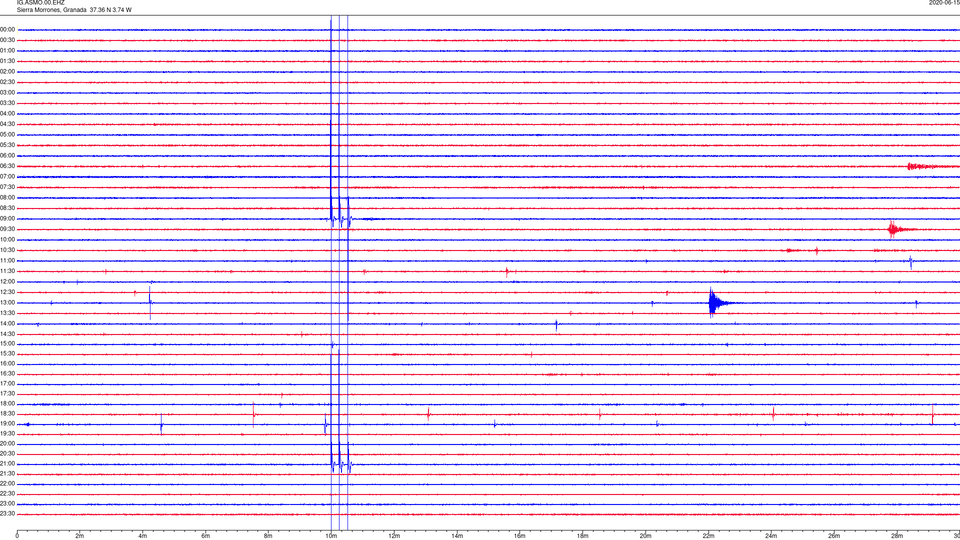Viewport: 960px width, 540px height.
Task: Select the 02:00 trace time label
Action: 7,72
